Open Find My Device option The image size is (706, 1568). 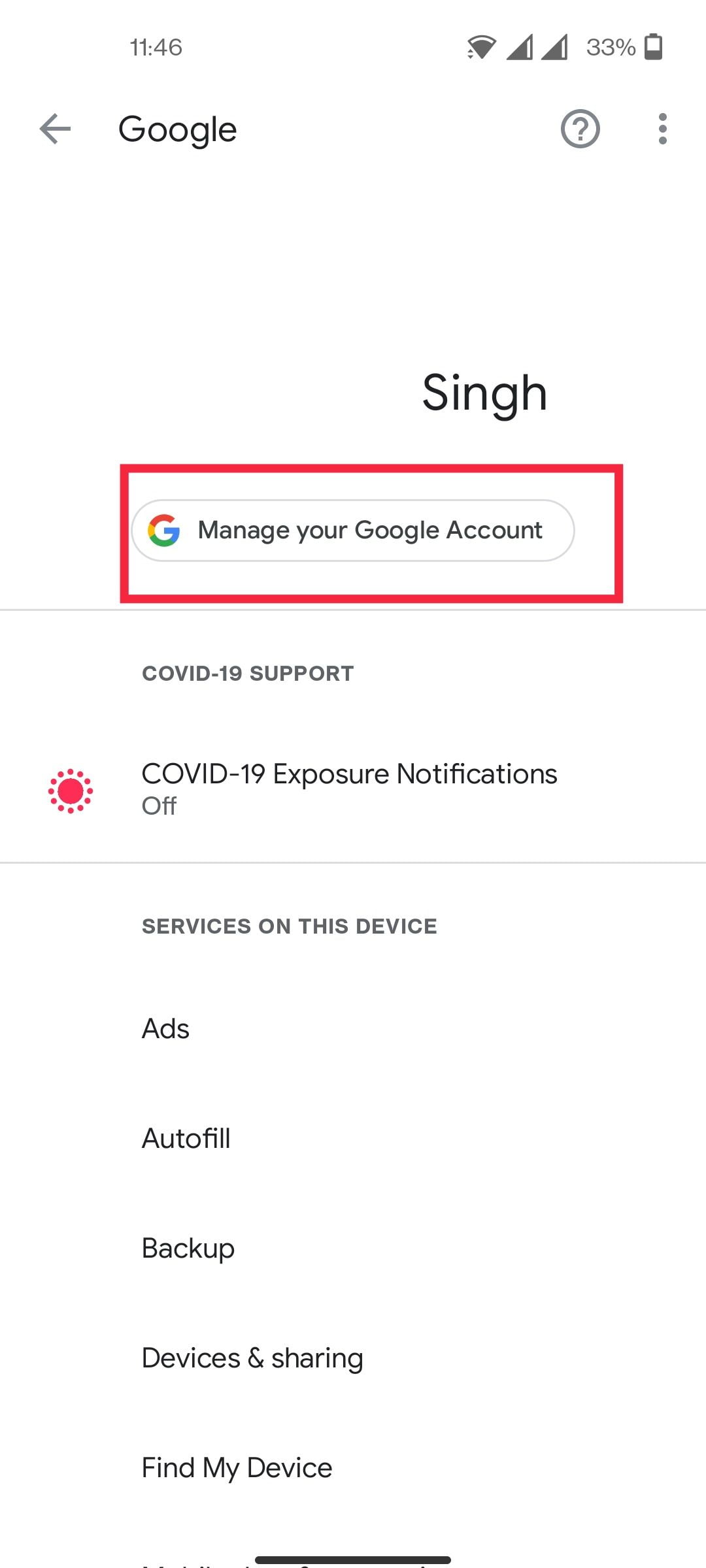click(x=237, y=1468)
